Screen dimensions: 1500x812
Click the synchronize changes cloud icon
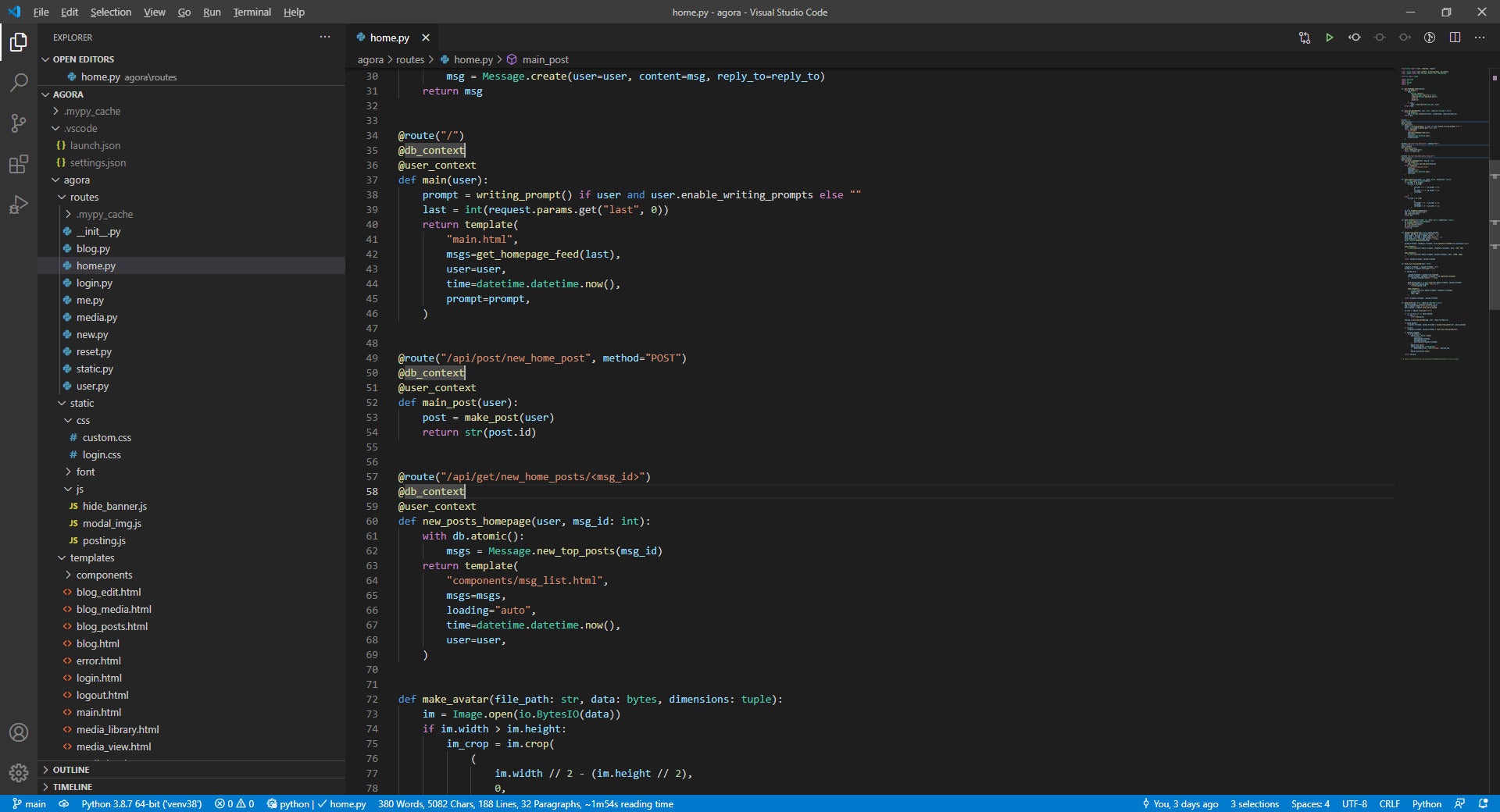pos(64,803)
